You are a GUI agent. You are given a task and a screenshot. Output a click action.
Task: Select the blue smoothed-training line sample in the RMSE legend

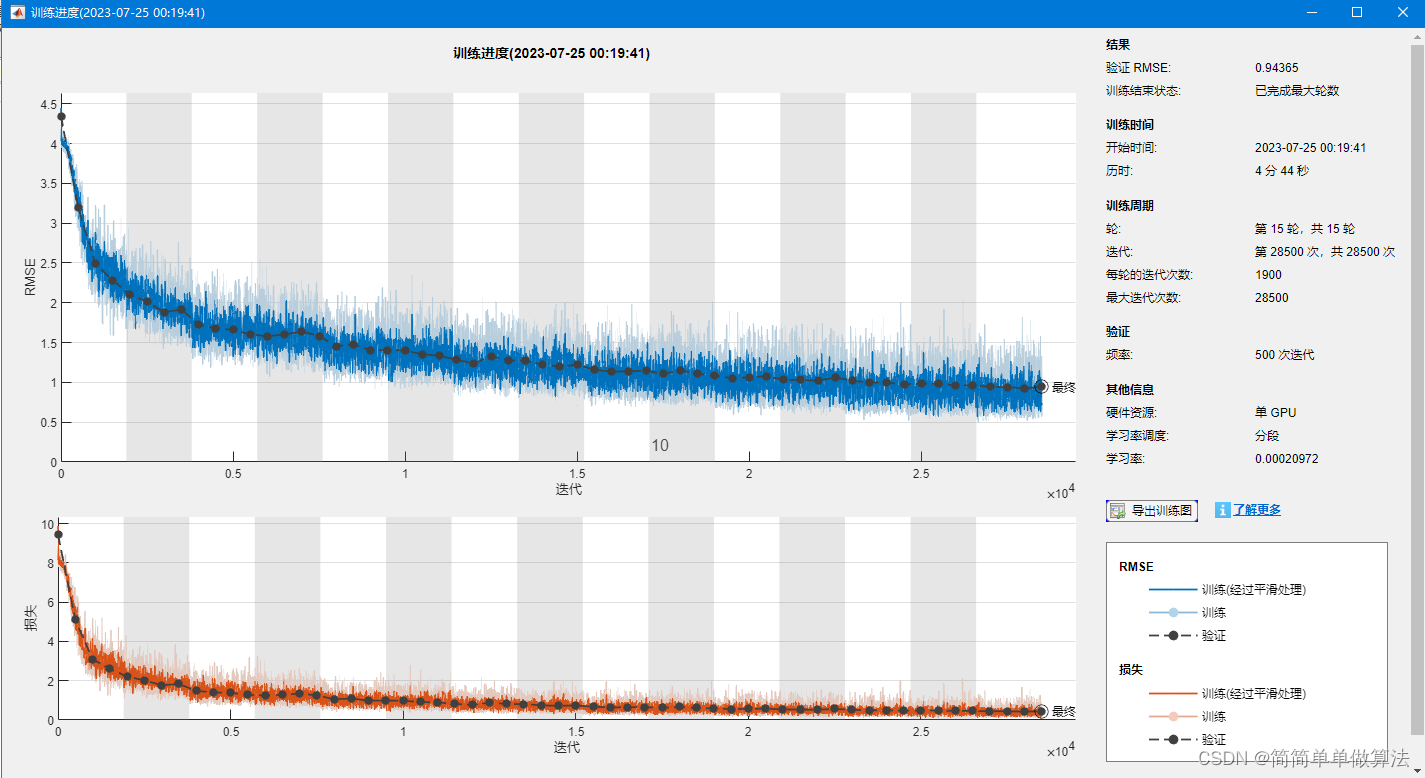click(1173, 590)
